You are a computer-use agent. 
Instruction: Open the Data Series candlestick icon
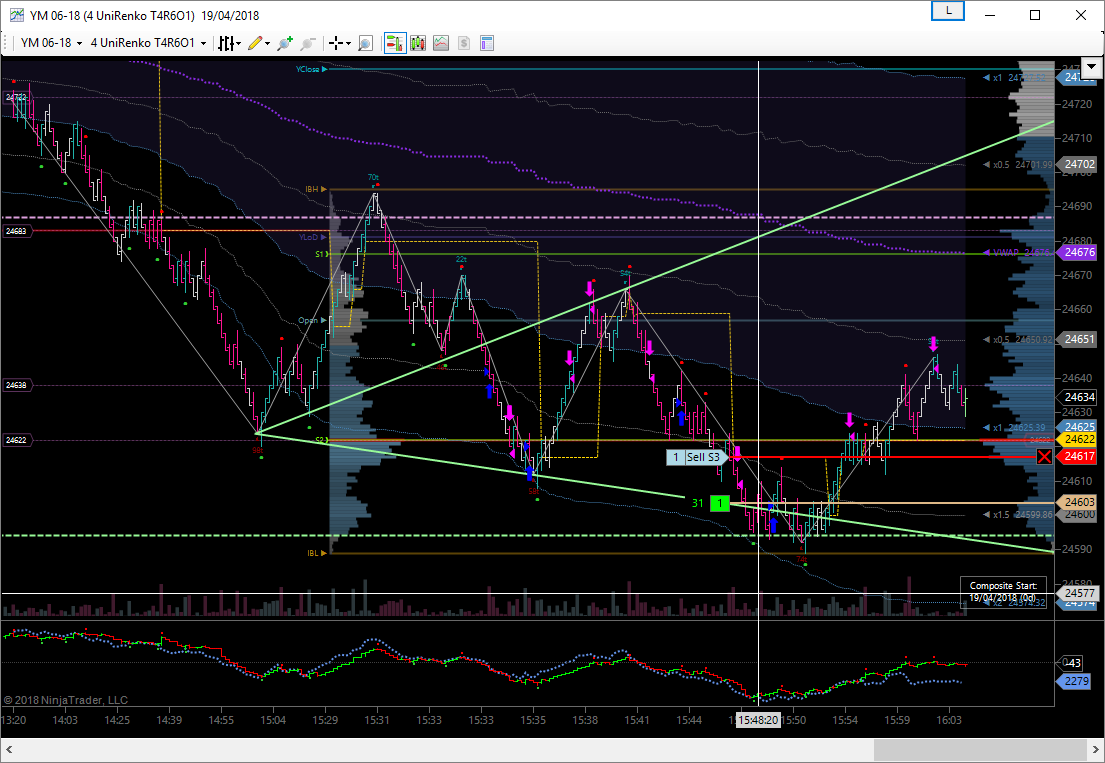click(418, 44)
